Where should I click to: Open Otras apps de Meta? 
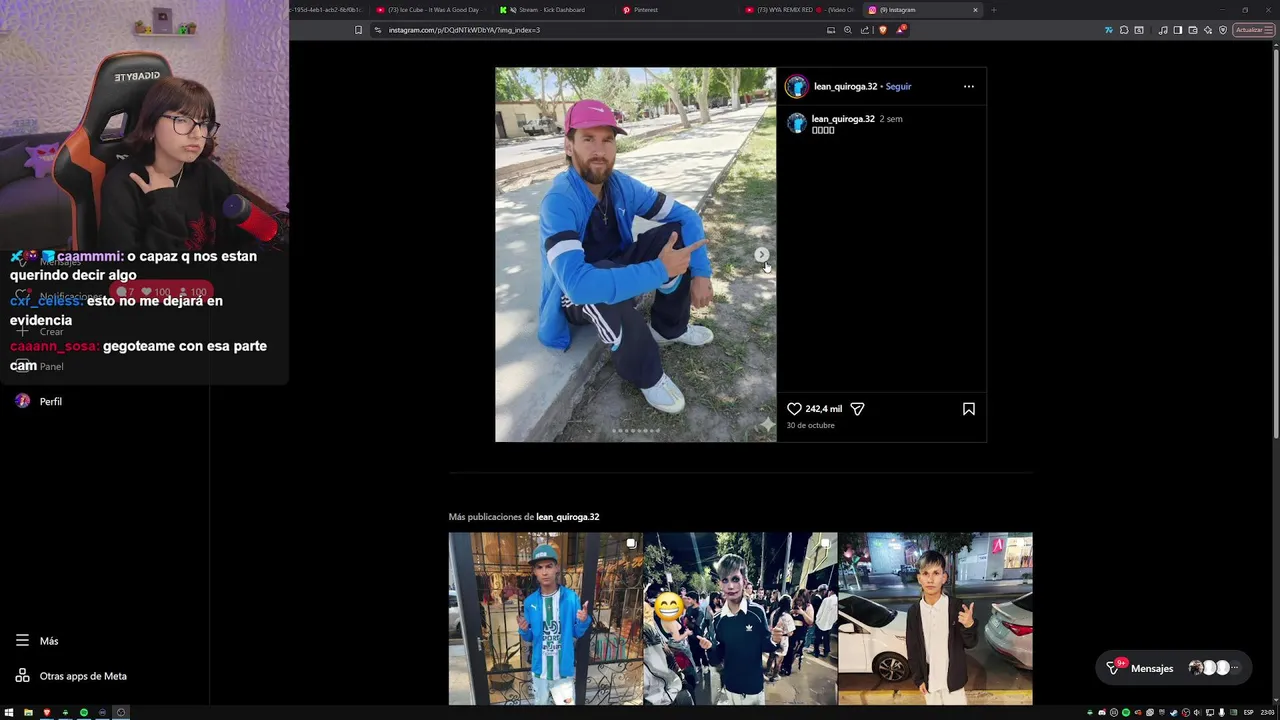point(70,676)
